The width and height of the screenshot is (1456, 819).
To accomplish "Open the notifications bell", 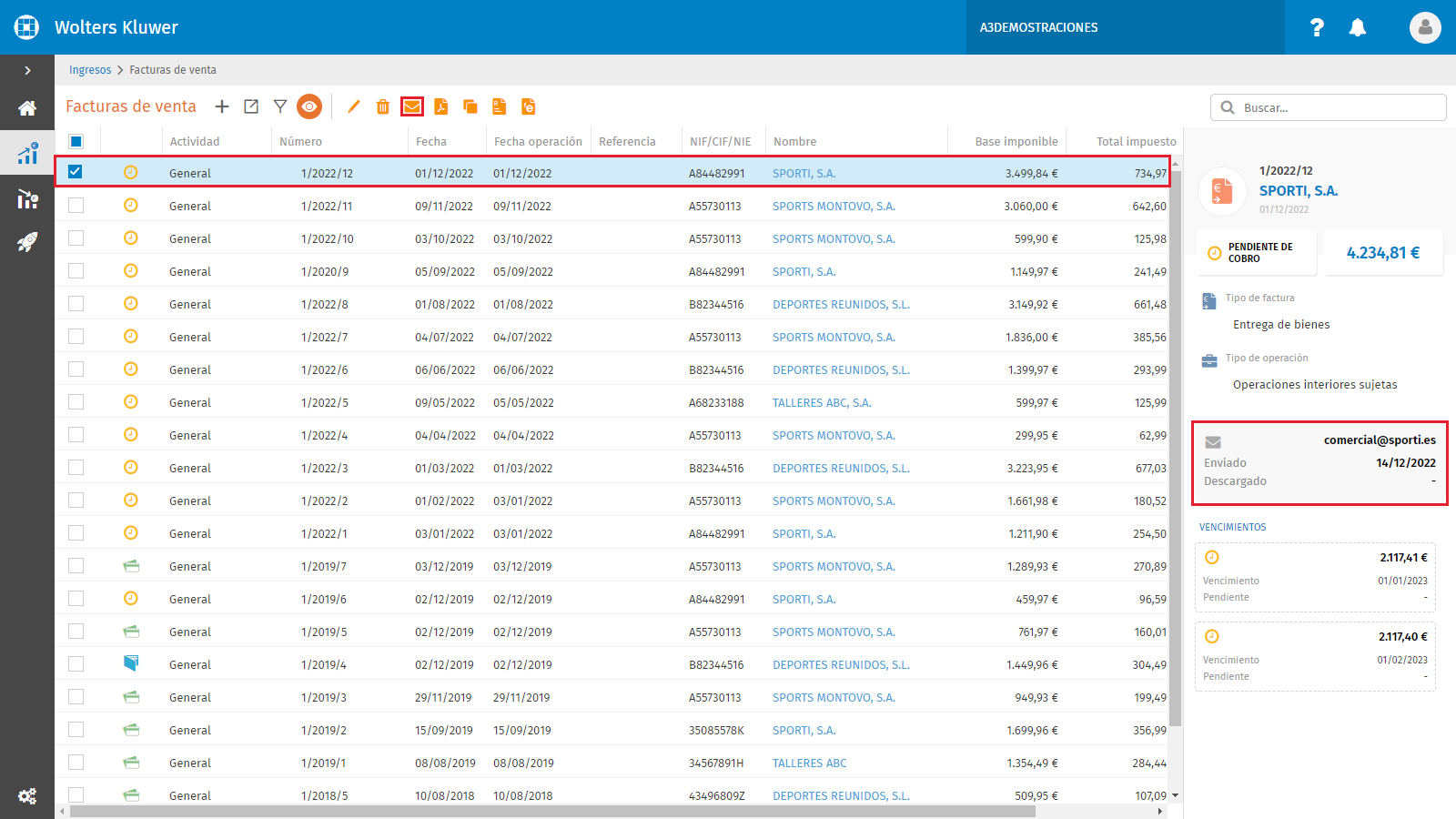I will click(1358, 27).
